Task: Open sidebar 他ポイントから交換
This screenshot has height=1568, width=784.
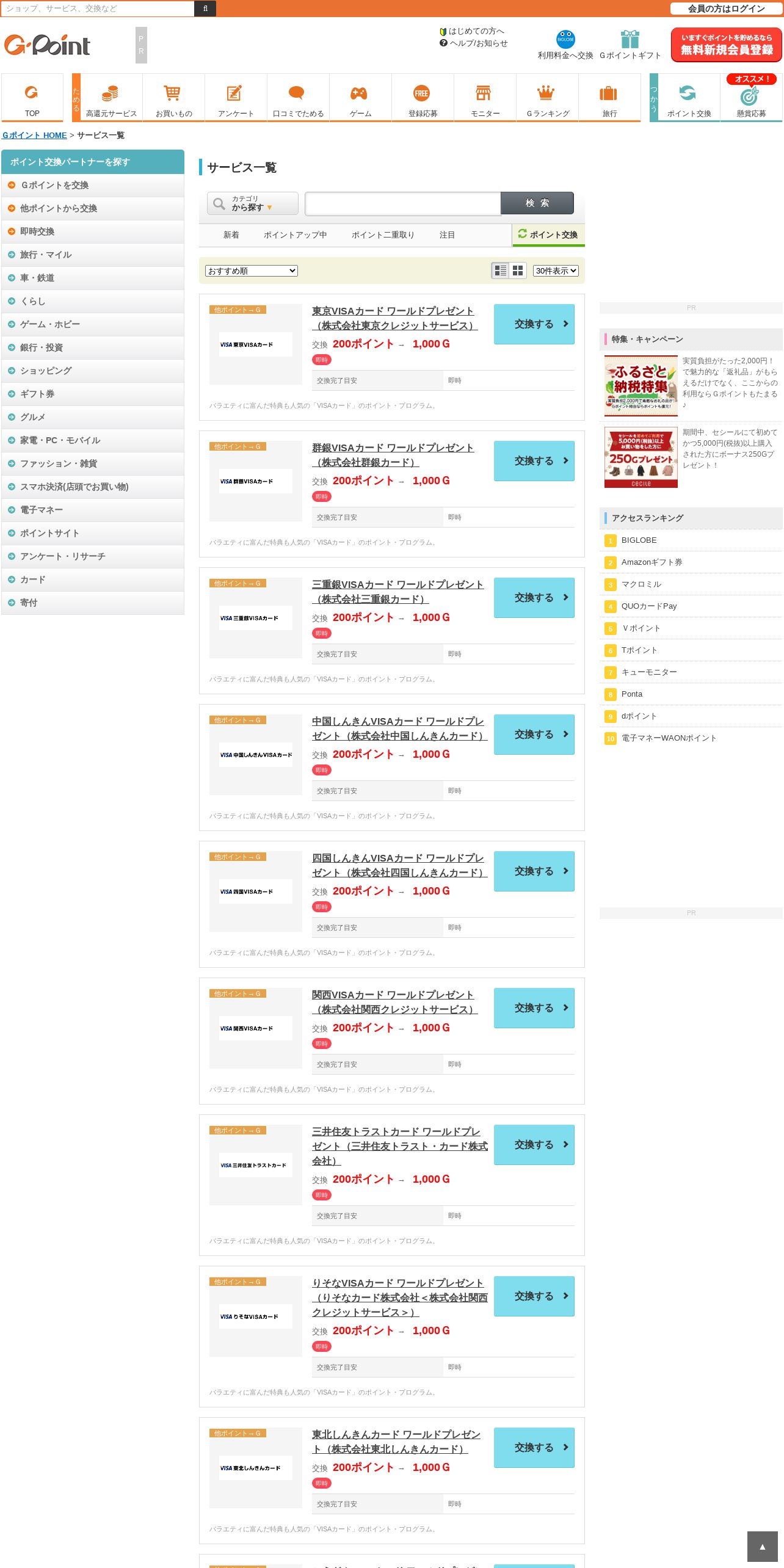Action: coord(93,208)
